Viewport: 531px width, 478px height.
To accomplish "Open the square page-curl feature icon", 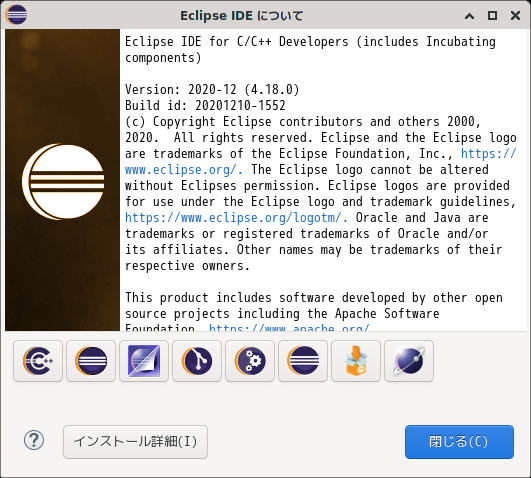I will pyautogui.click(x=144, y=361).
